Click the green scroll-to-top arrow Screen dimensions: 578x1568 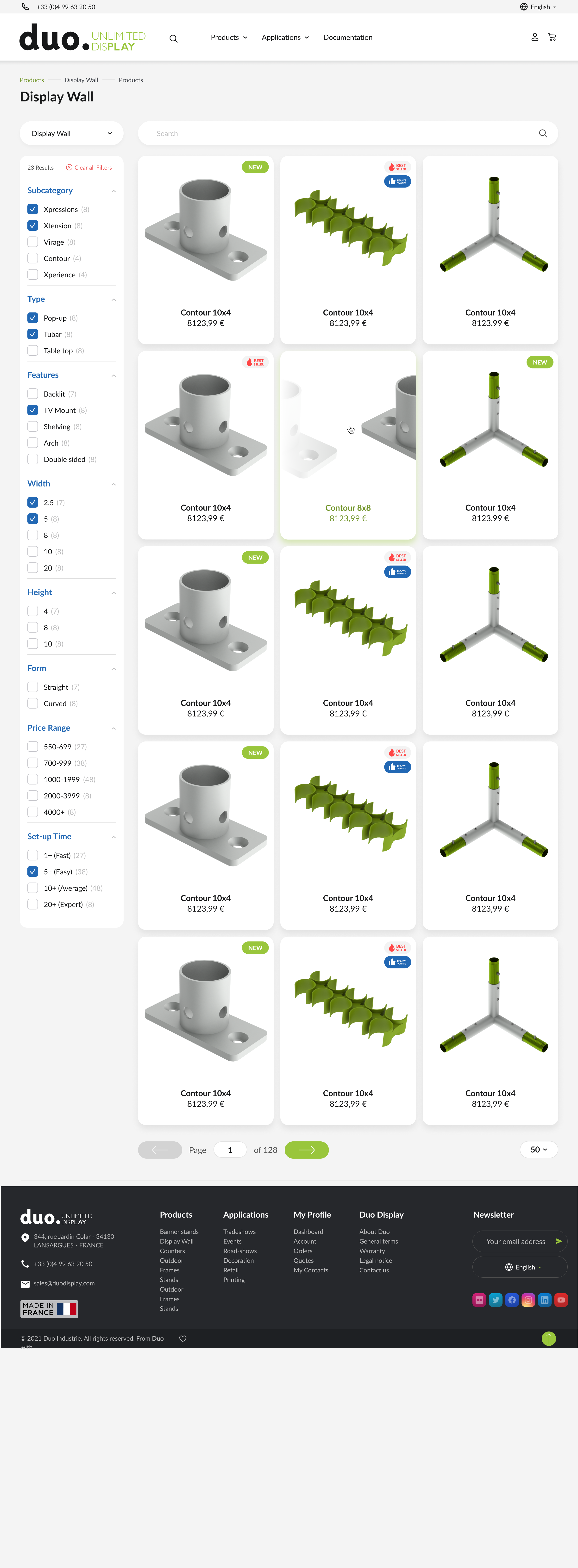(x=549, y=1338)
